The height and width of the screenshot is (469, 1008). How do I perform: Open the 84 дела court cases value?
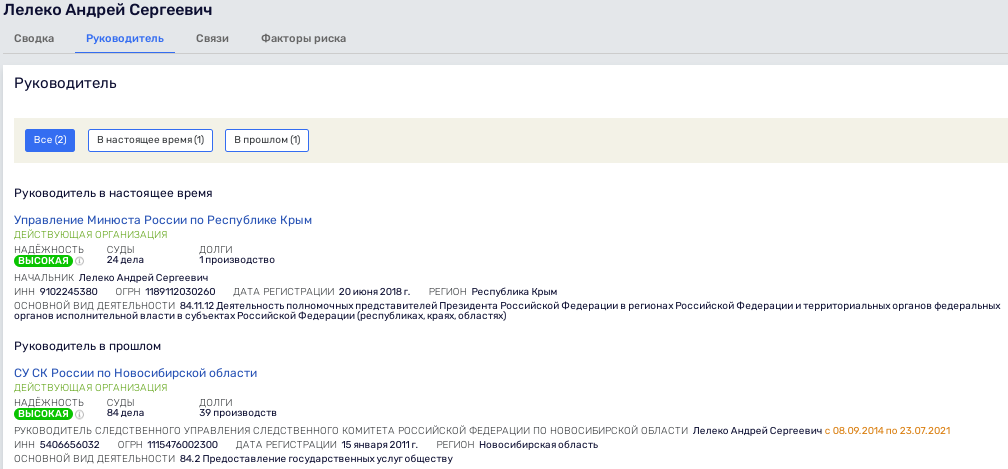pos(126,413)
